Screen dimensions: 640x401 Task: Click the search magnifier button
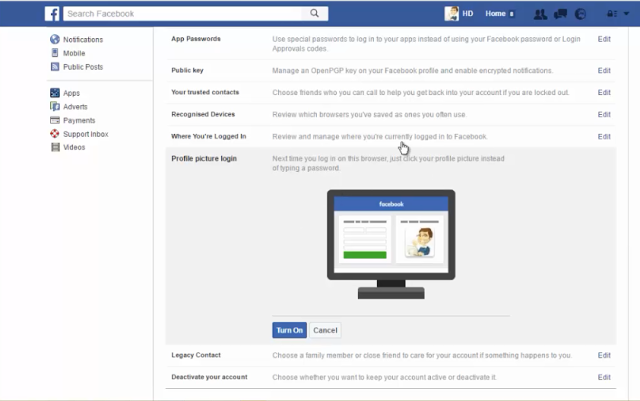coord(314,13)
